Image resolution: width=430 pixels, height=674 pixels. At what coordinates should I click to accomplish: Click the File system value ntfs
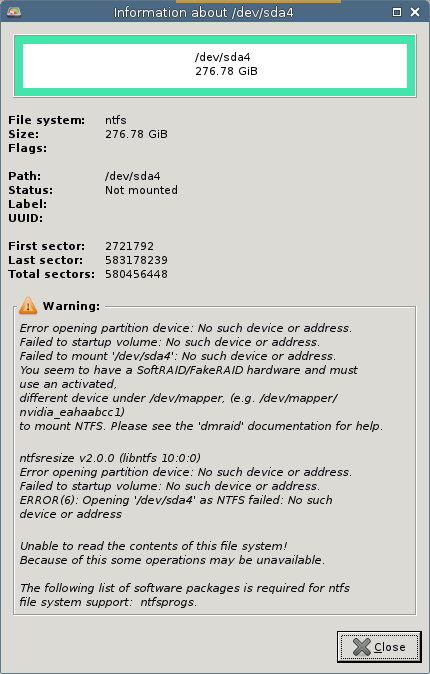(116, 120)
